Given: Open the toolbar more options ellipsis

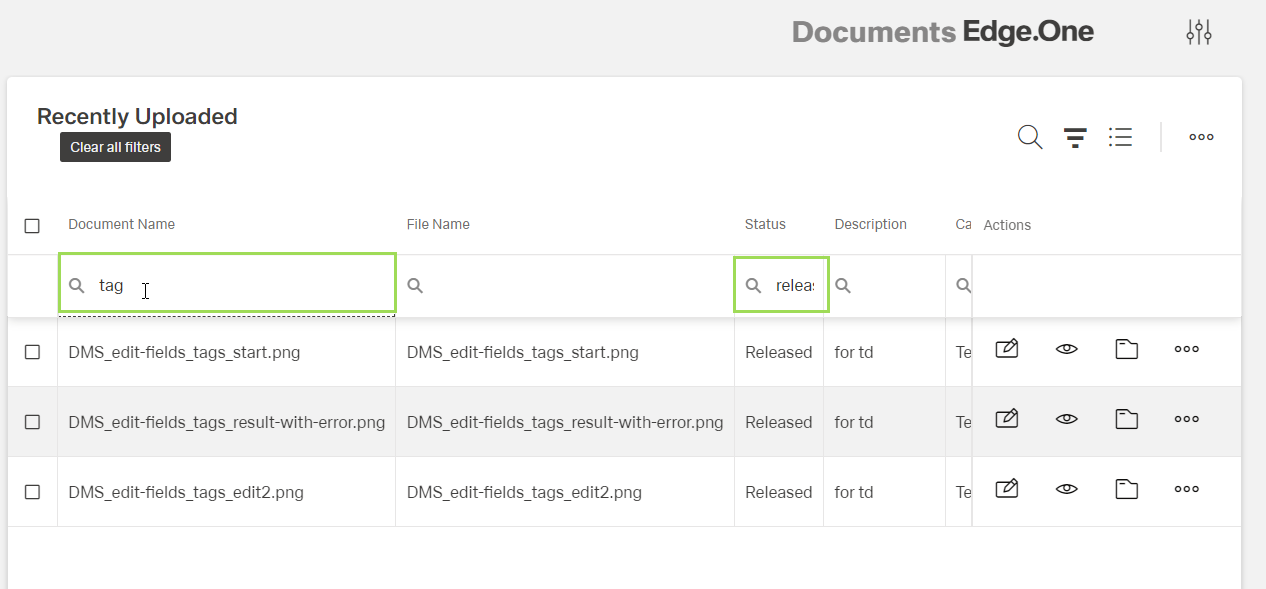Looking at the screenshot, I should click(x=1201, y=137).
